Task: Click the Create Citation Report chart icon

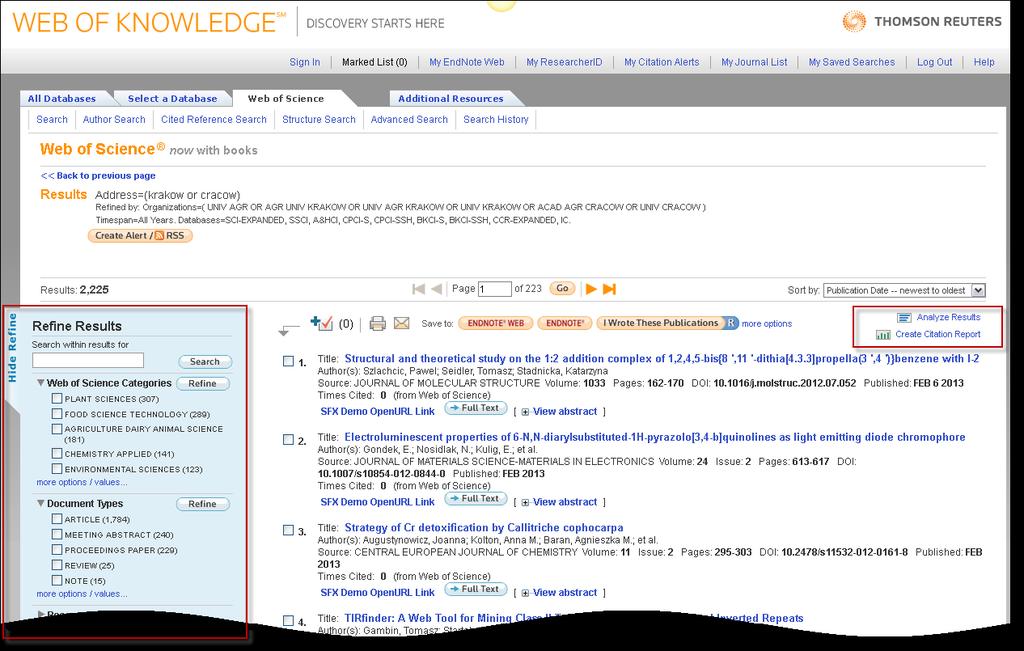Action: [883, 334]
